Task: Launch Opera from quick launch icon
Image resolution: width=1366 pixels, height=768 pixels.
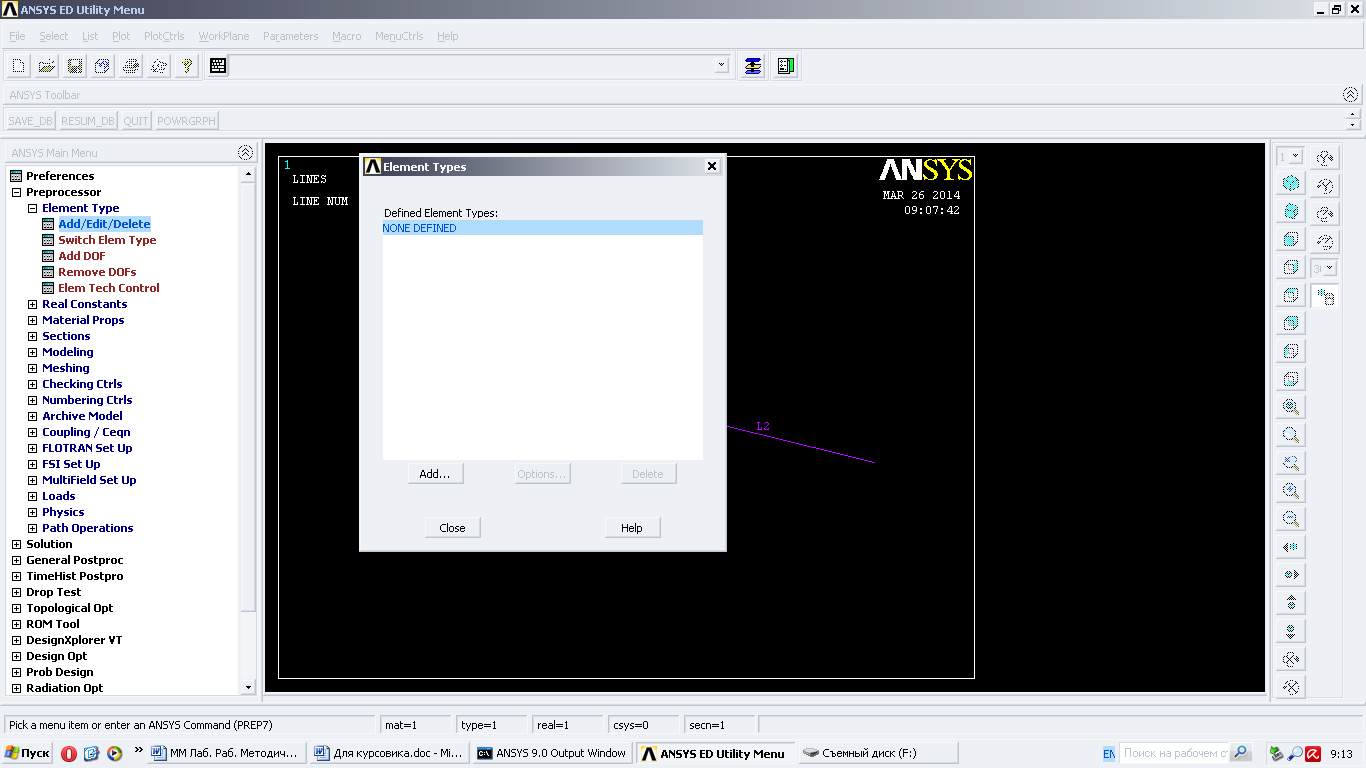Action: click(x=69, y=753)
